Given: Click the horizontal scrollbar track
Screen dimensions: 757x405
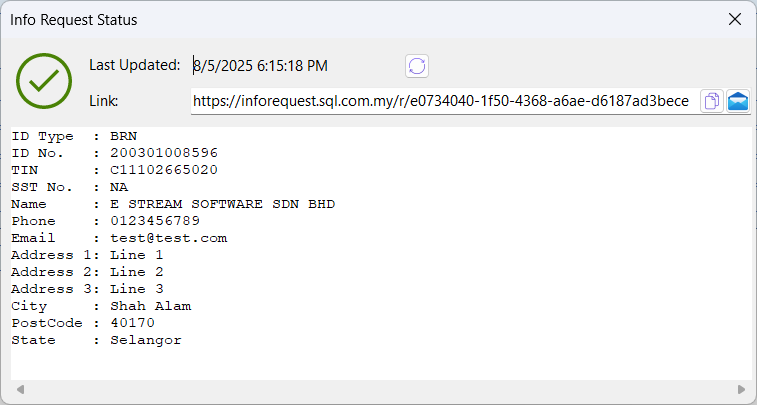Looking at the screenshot, I should click(x=378, y=389).
